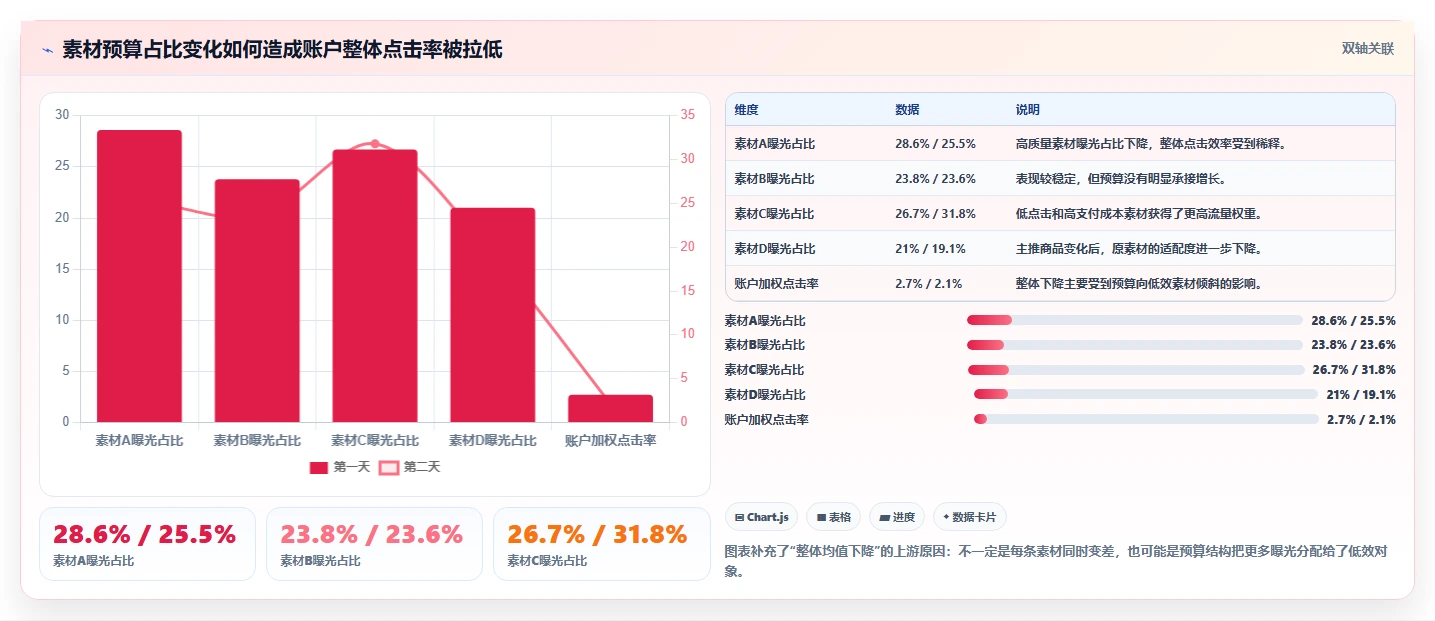Click the 素材D曝光占比 bar in the chart
Screen dimensions: 1435x621
coord(493,315)
